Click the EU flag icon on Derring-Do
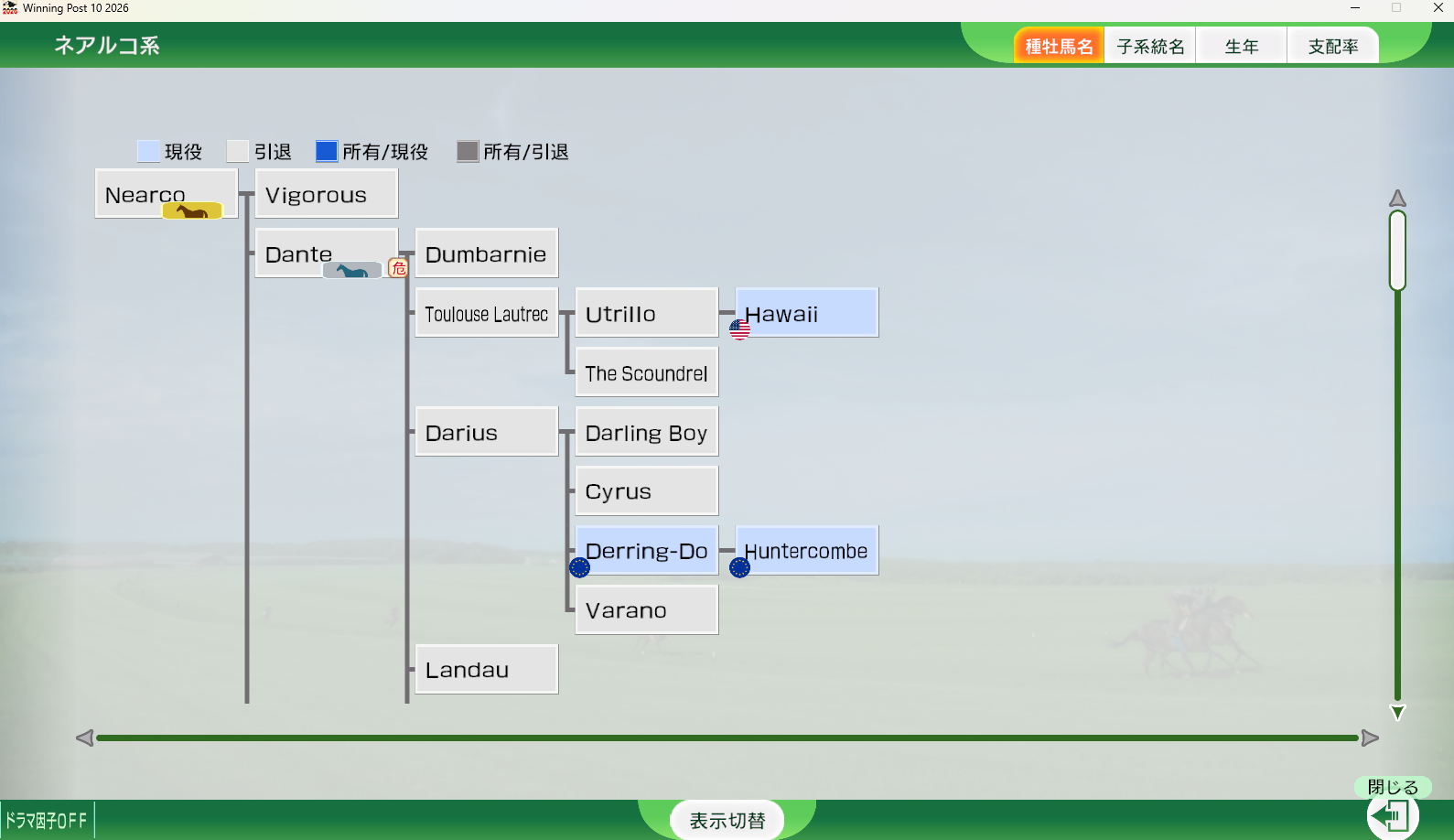Screen dimensions: 1454x840 coord(579,567)
